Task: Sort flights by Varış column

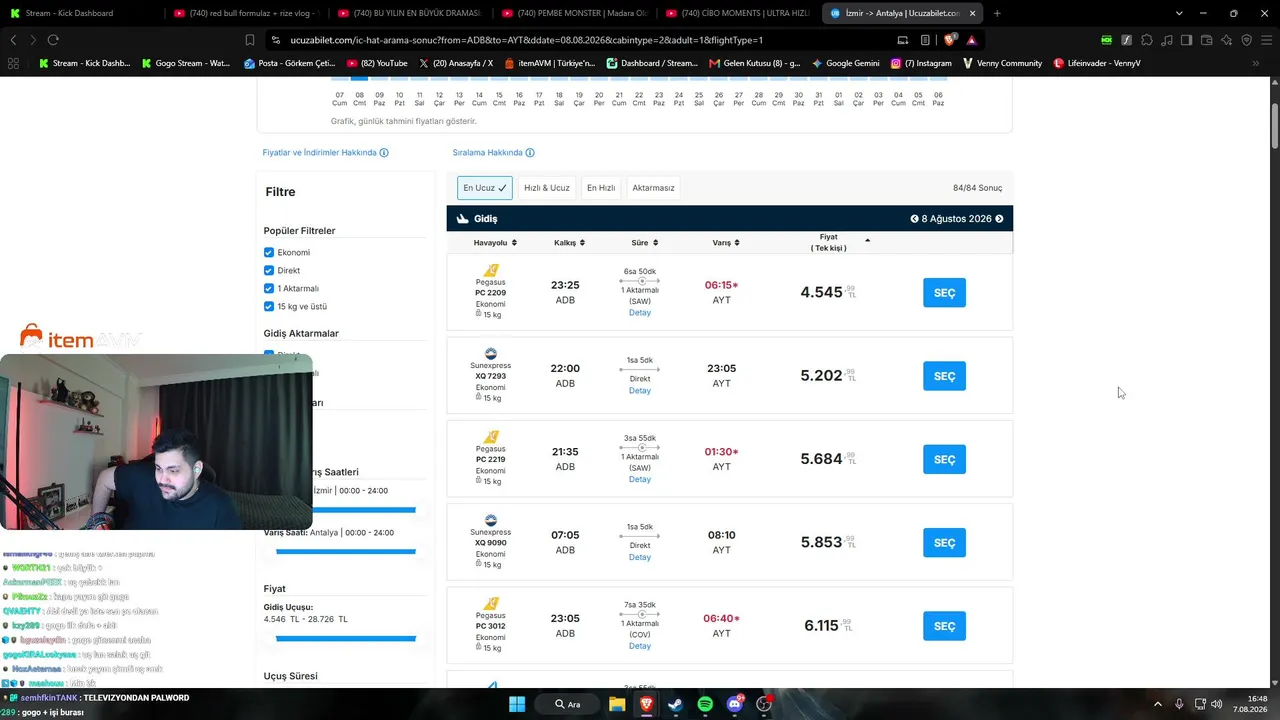Action: tap(725, 243)
